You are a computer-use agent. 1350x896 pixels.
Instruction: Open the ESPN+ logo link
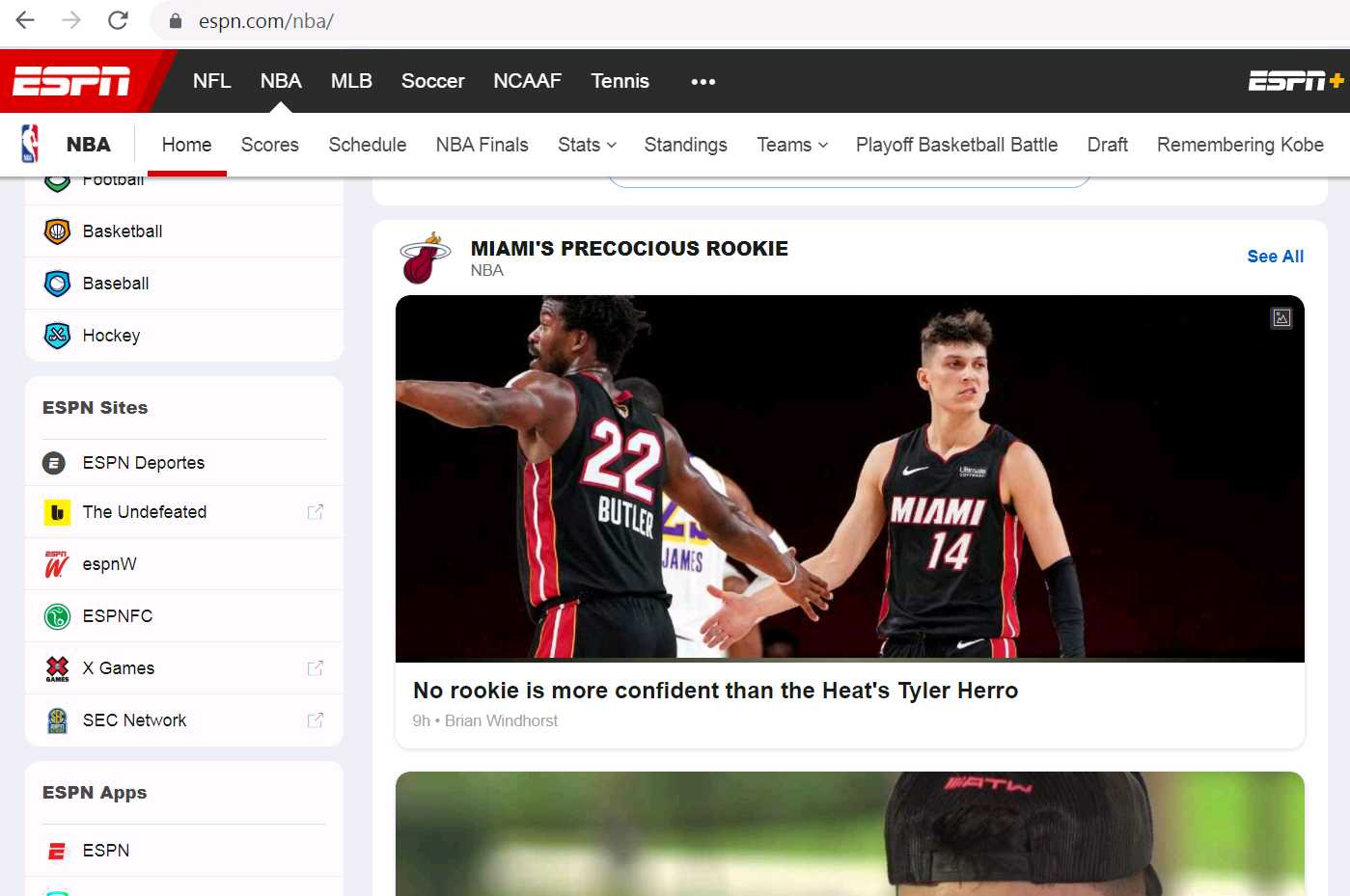pos(1296,81)
